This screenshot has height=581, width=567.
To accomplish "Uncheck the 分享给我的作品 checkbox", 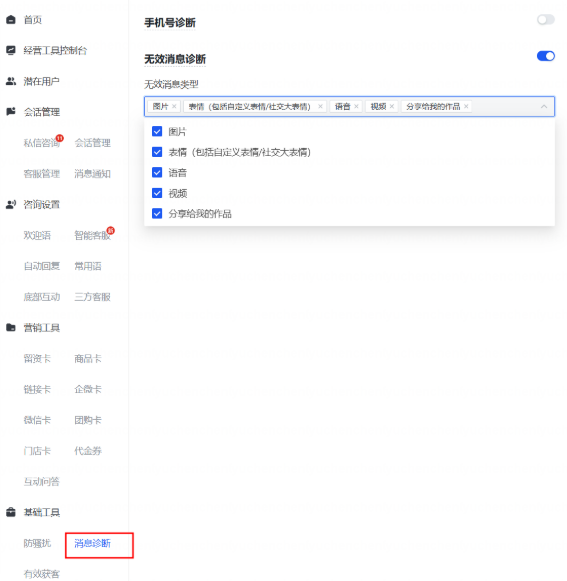I will (157, 213).
